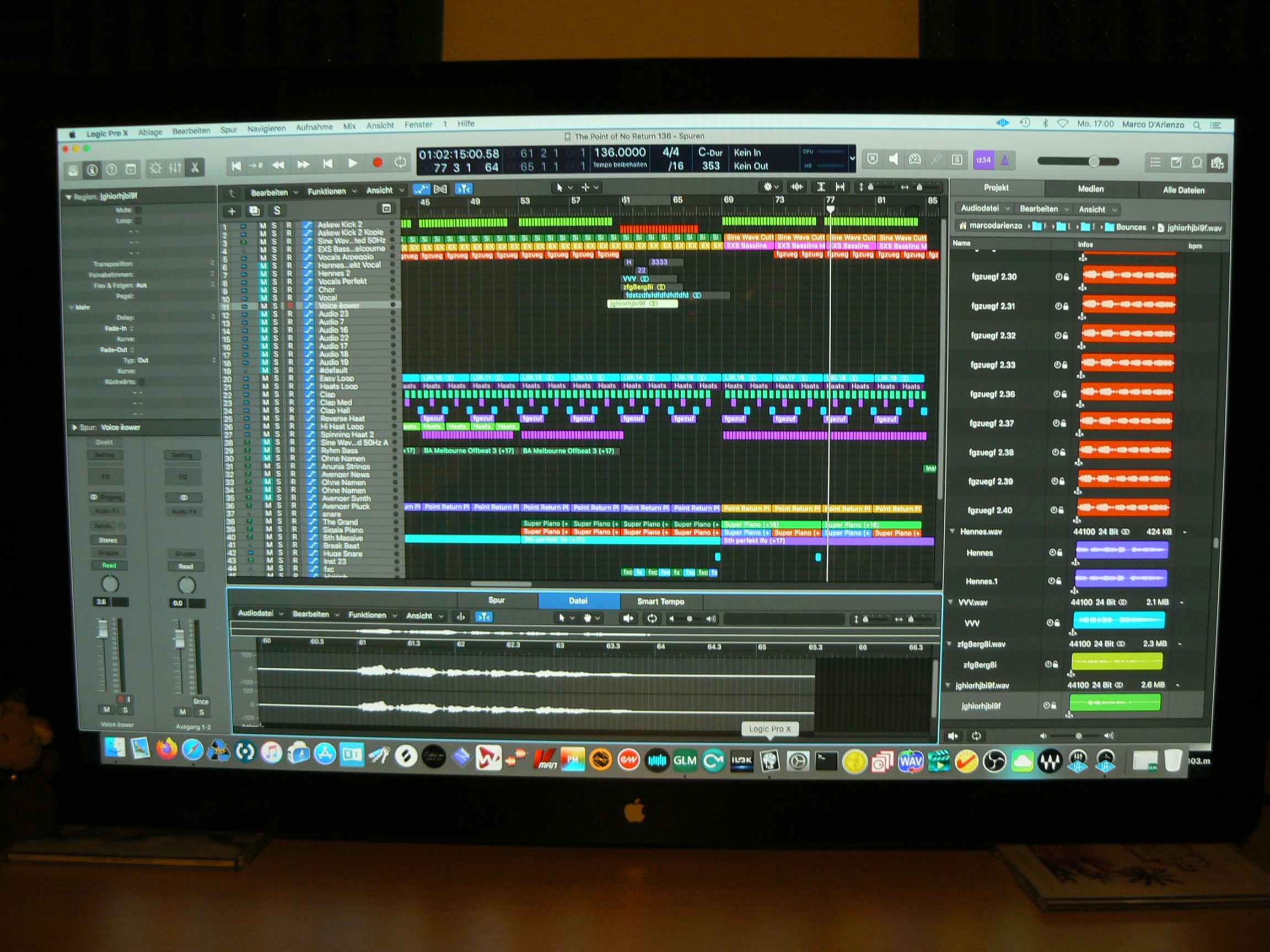Toggle the Browsers media icon
The image size is (1270, 952).
pyautogui.click(x=1217, y=163)
